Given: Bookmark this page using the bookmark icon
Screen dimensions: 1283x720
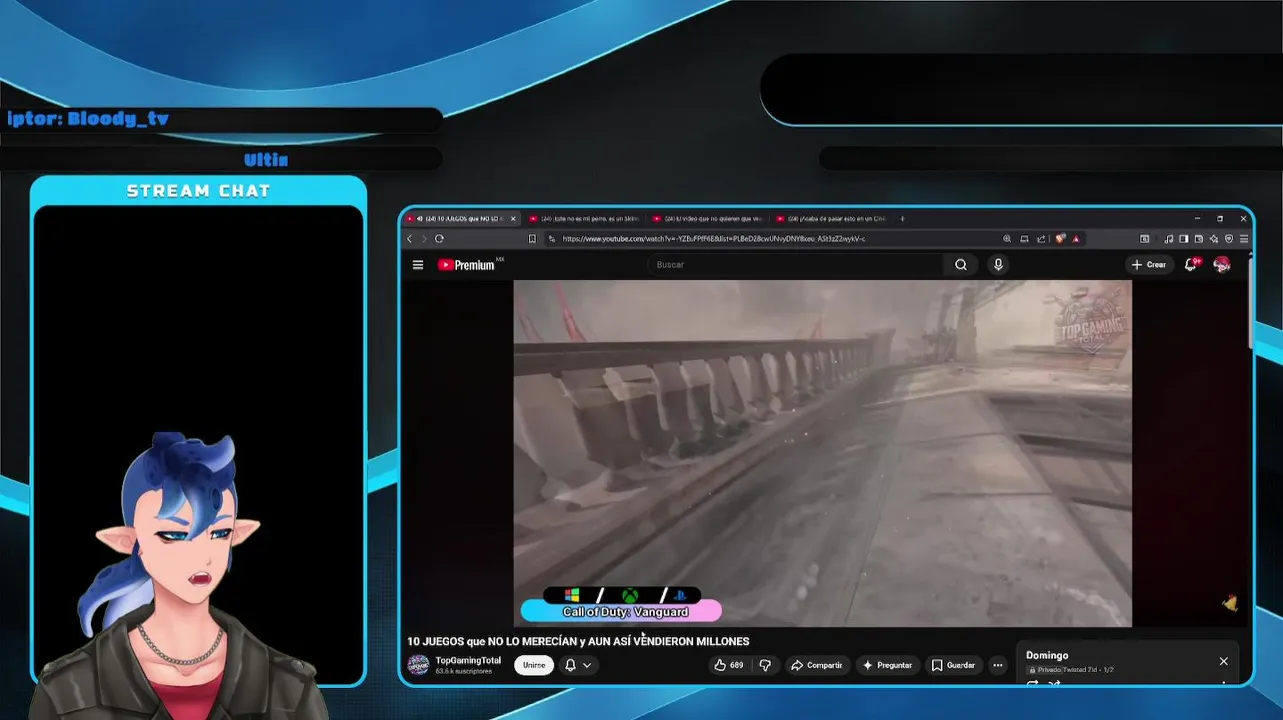Looking at the screenshot, I should (x=532, y=239).
